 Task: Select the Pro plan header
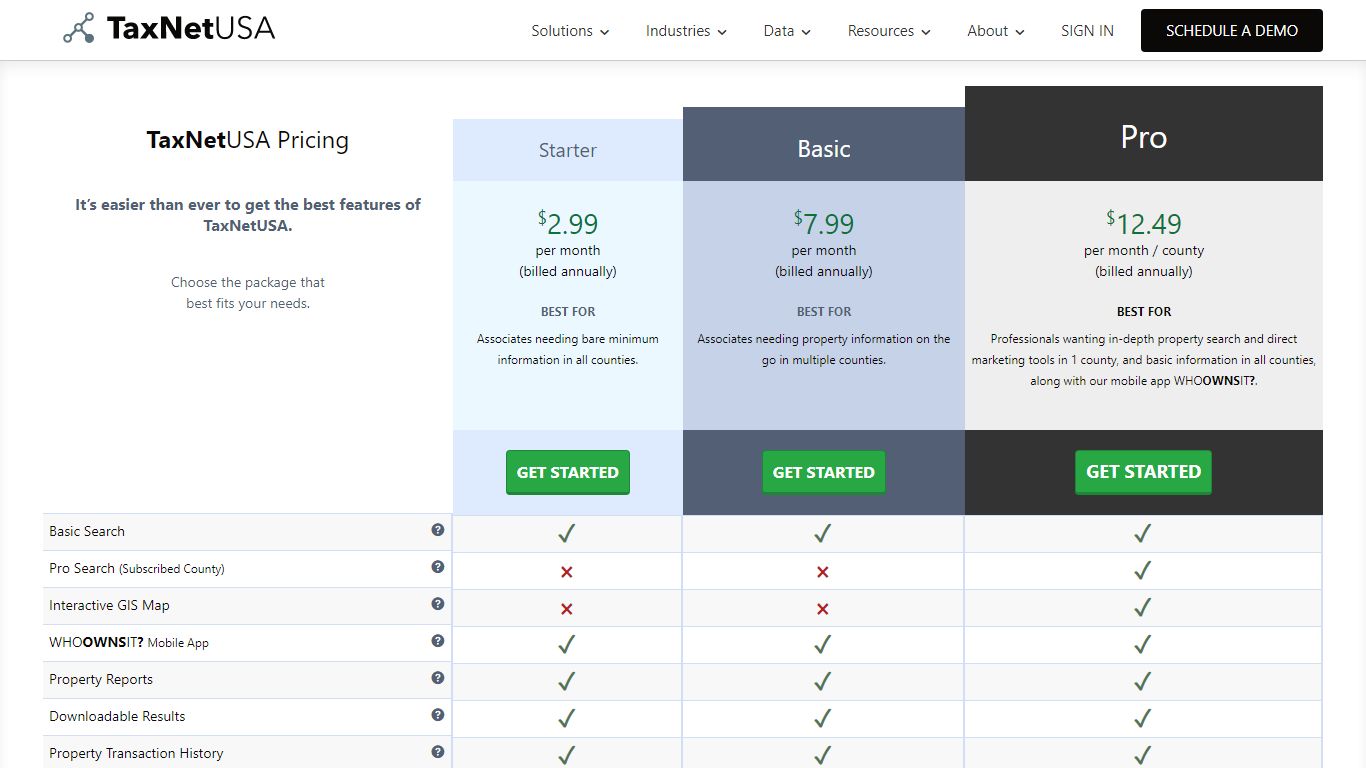click(x=1143, y=136)
